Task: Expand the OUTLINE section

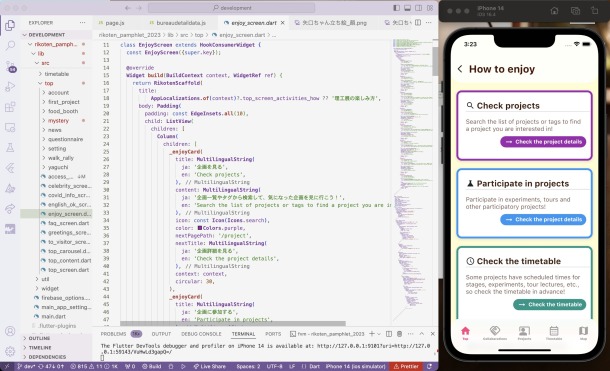Action: (39, 338)
